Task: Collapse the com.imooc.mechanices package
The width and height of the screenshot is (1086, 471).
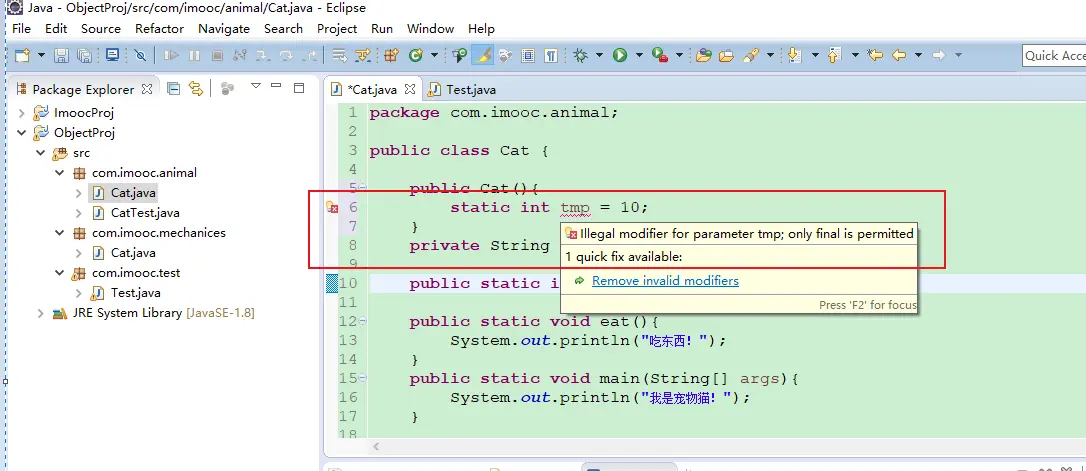Action: pyautogui.click(x=60, y=233)
